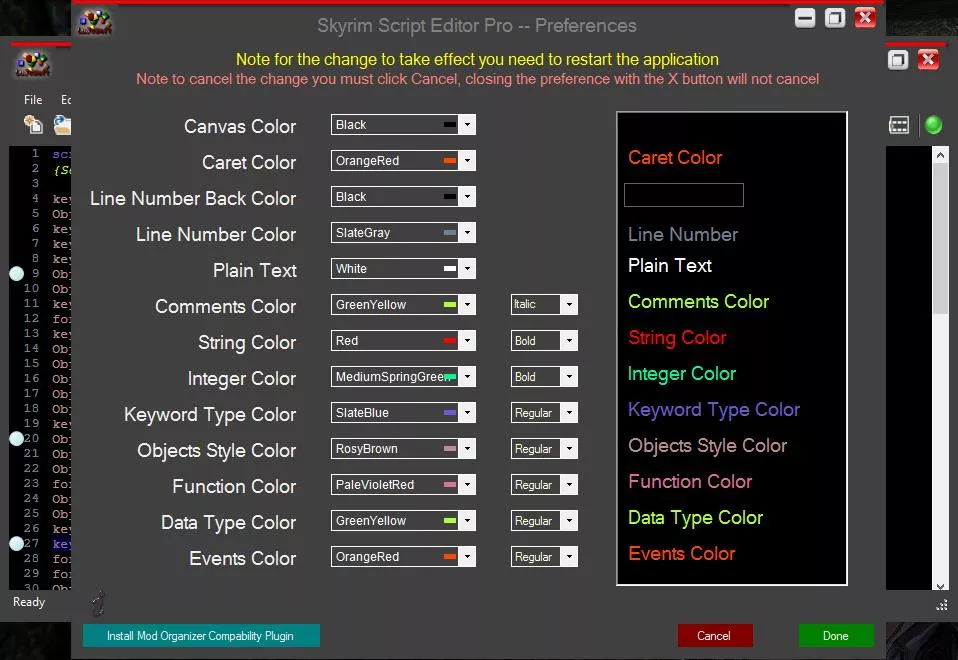Change String Color font style from Bold
Screen dimensions: 958x660
[569, 340]
